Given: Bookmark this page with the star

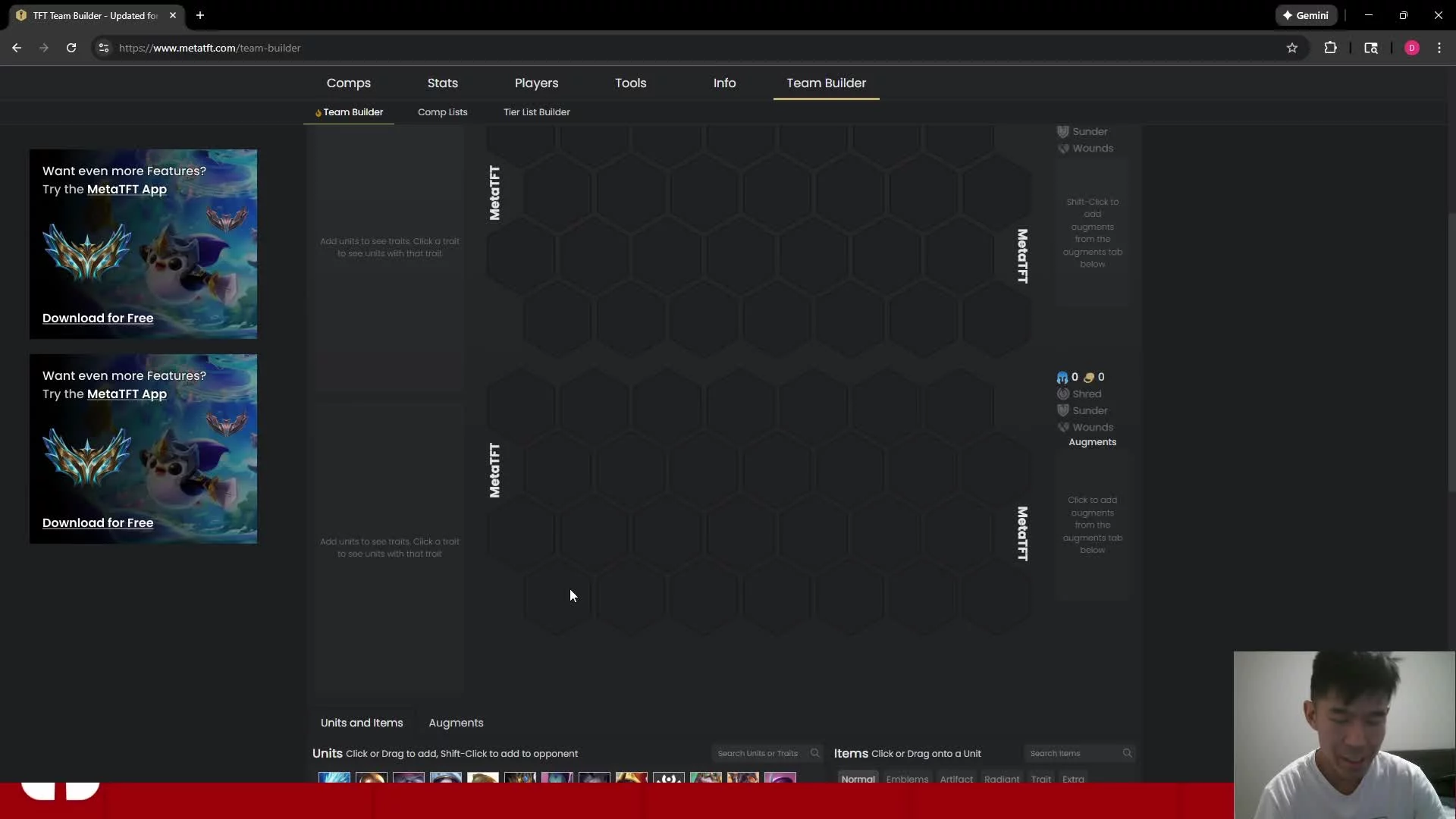Looking at the screenshot, I should [x=1292, y=48].
